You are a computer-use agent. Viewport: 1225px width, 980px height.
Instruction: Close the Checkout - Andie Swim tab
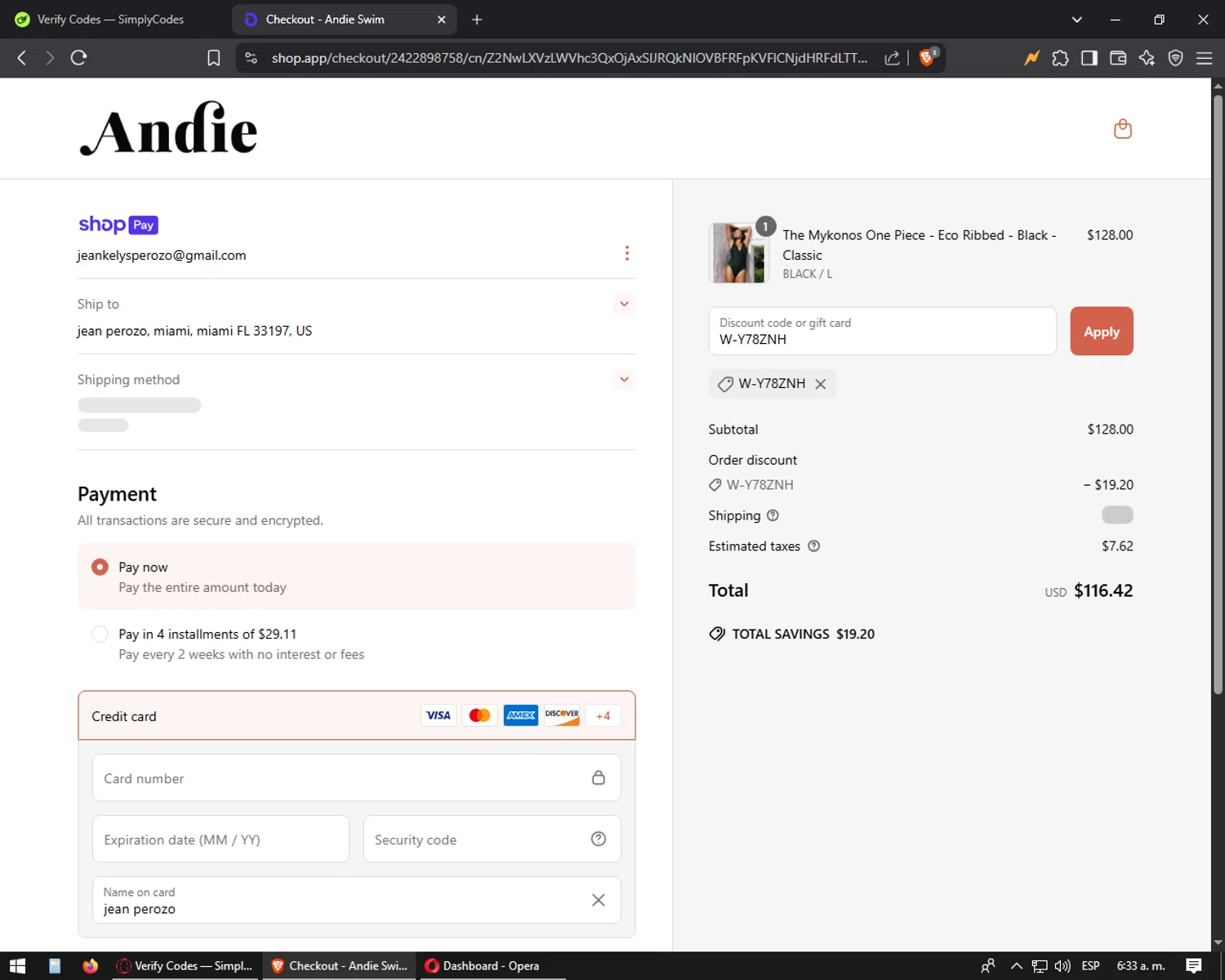click(x=441, y=20)
